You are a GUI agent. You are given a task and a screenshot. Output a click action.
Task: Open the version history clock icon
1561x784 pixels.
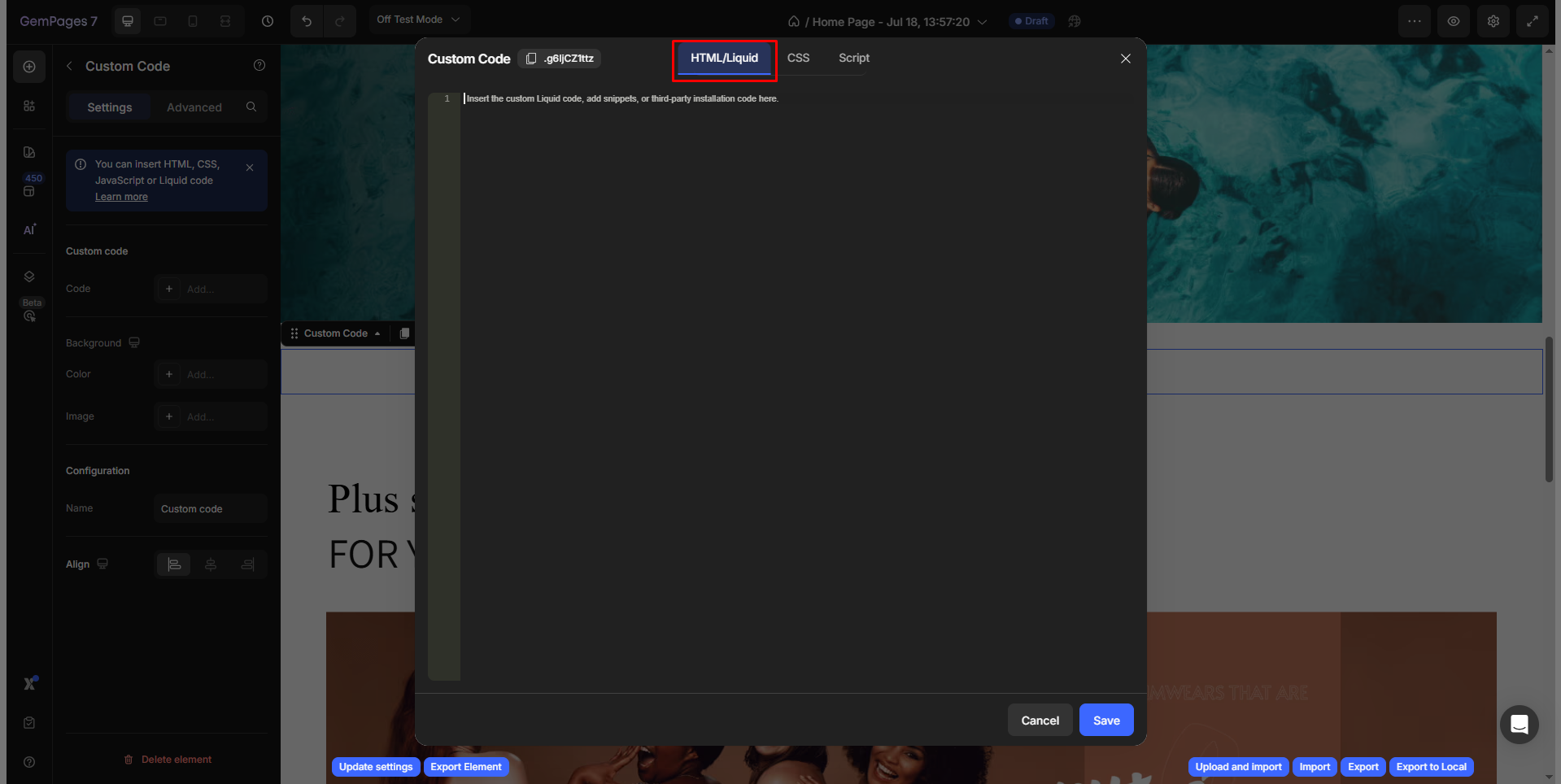coord(268,21)
